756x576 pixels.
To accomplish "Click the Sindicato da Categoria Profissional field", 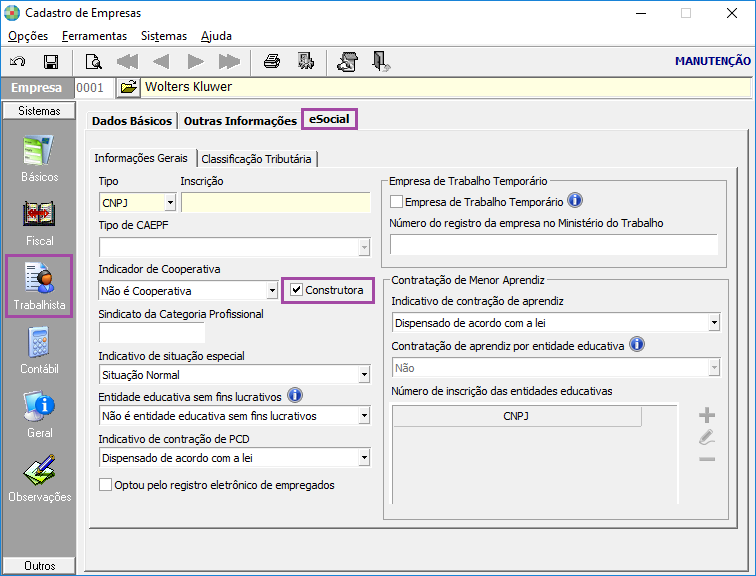I will click(152, 333).
